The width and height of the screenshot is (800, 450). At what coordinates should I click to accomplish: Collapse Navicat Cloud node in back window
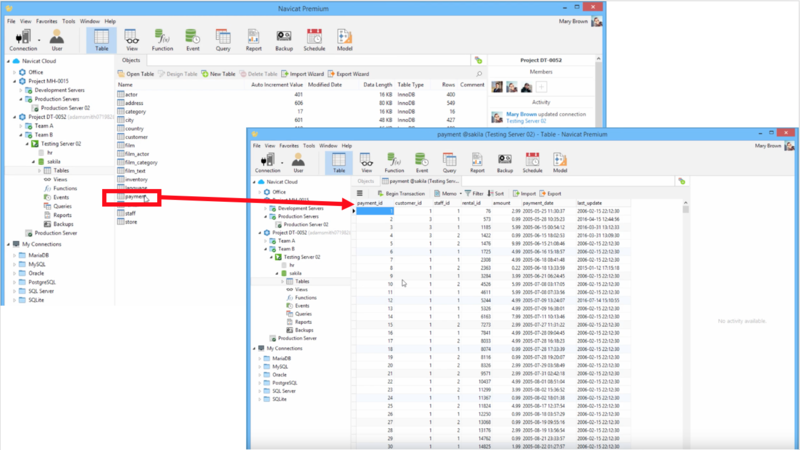9,61
